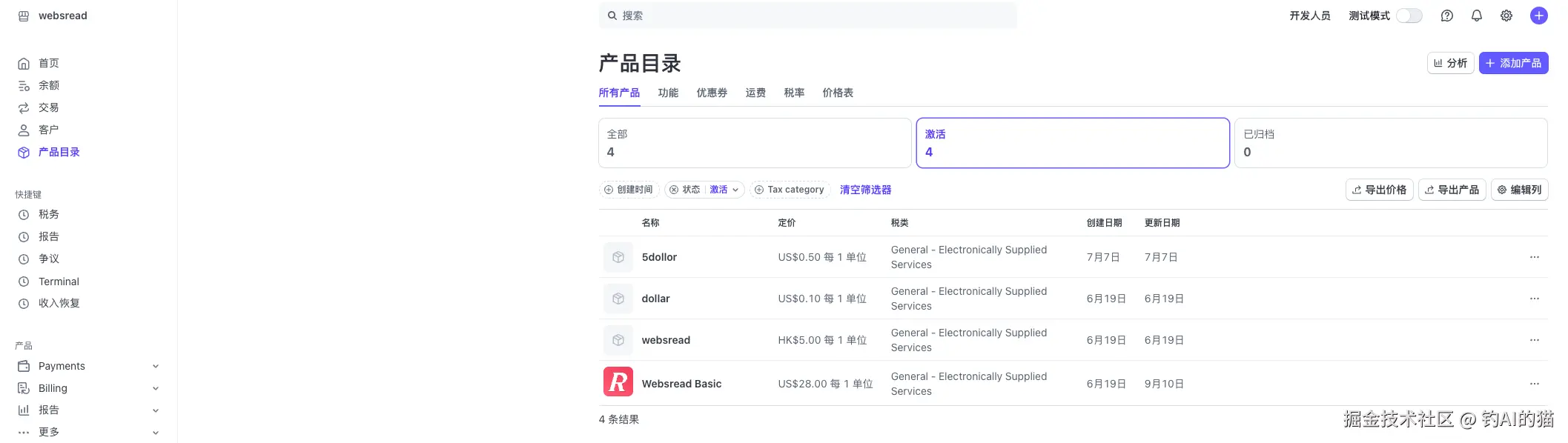Click the 添加产品 button
This screenshot has height=443, width=1568.
(1513, 63)
